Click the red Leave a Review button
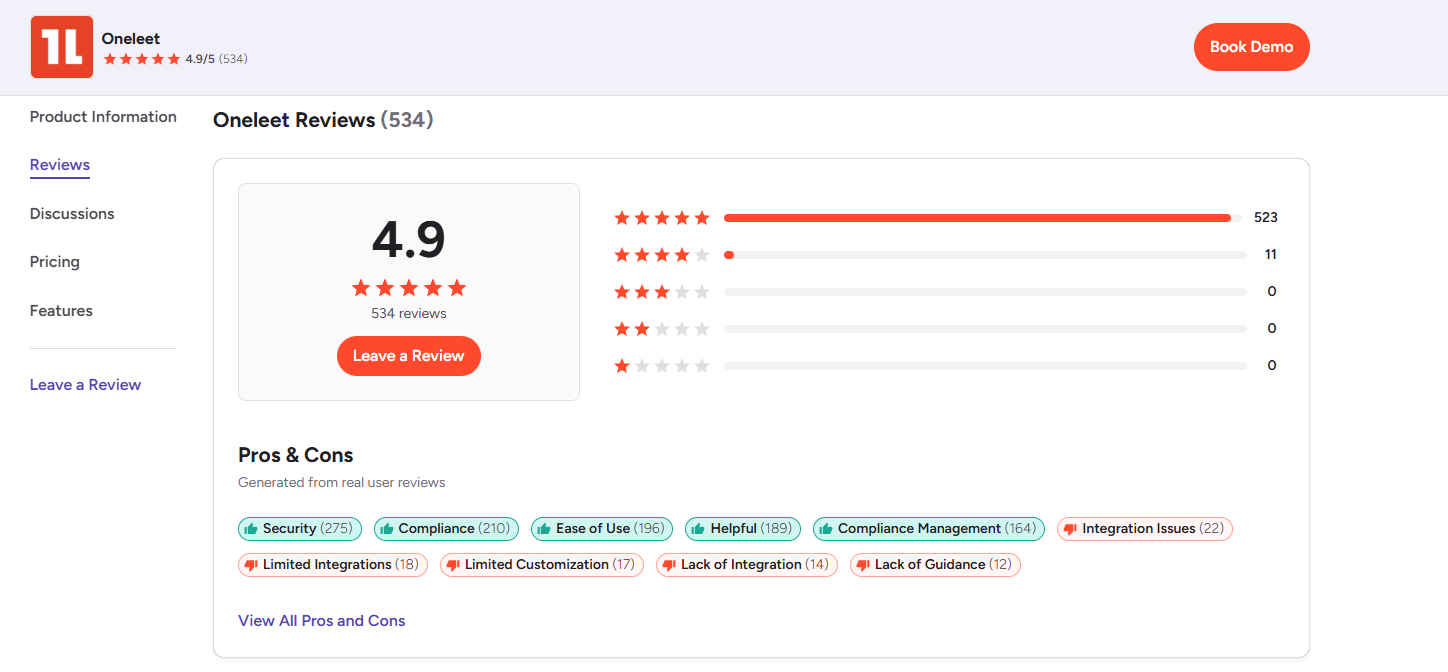This screenshot has width=1448, height=672. pyautogui.click(x=409, y=356)
